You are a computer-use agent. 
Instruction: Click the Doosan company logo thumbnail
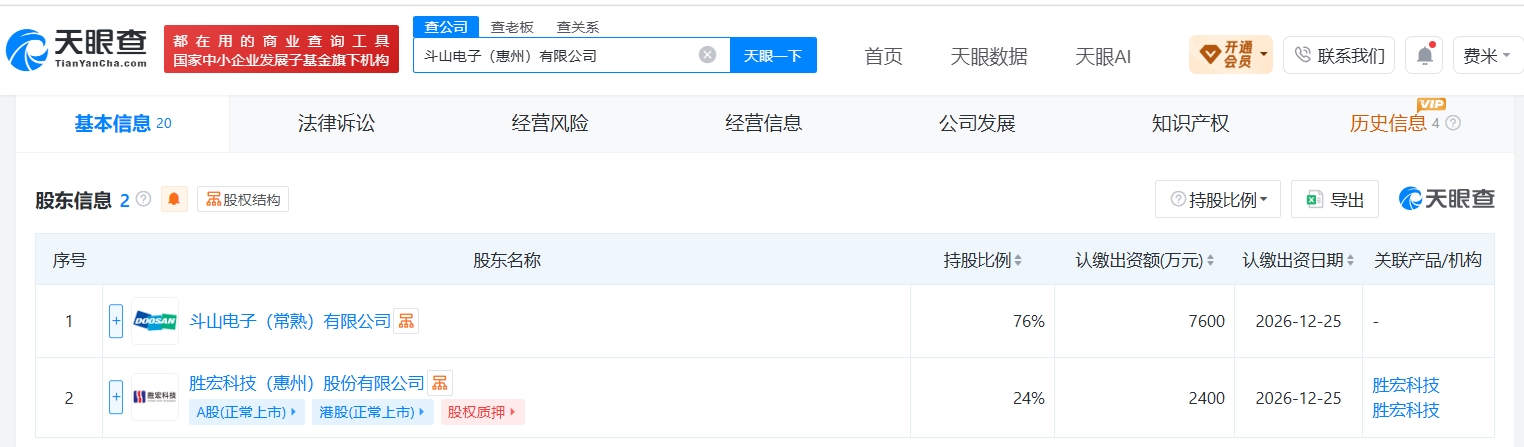(155, 321)
